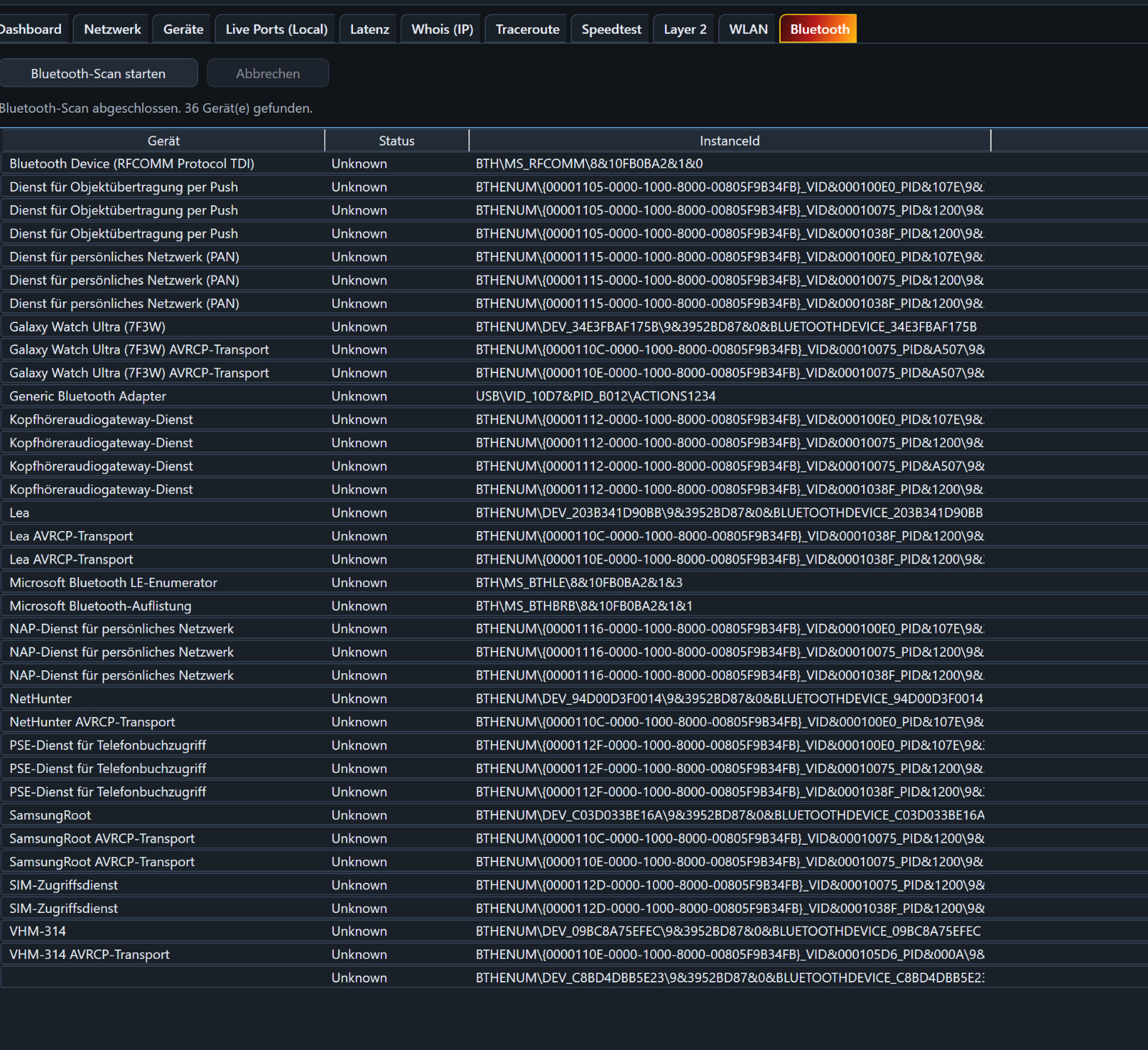The image size is (1148, 1050).
Task: Click the scan completed status message
Action: point(156,108)
